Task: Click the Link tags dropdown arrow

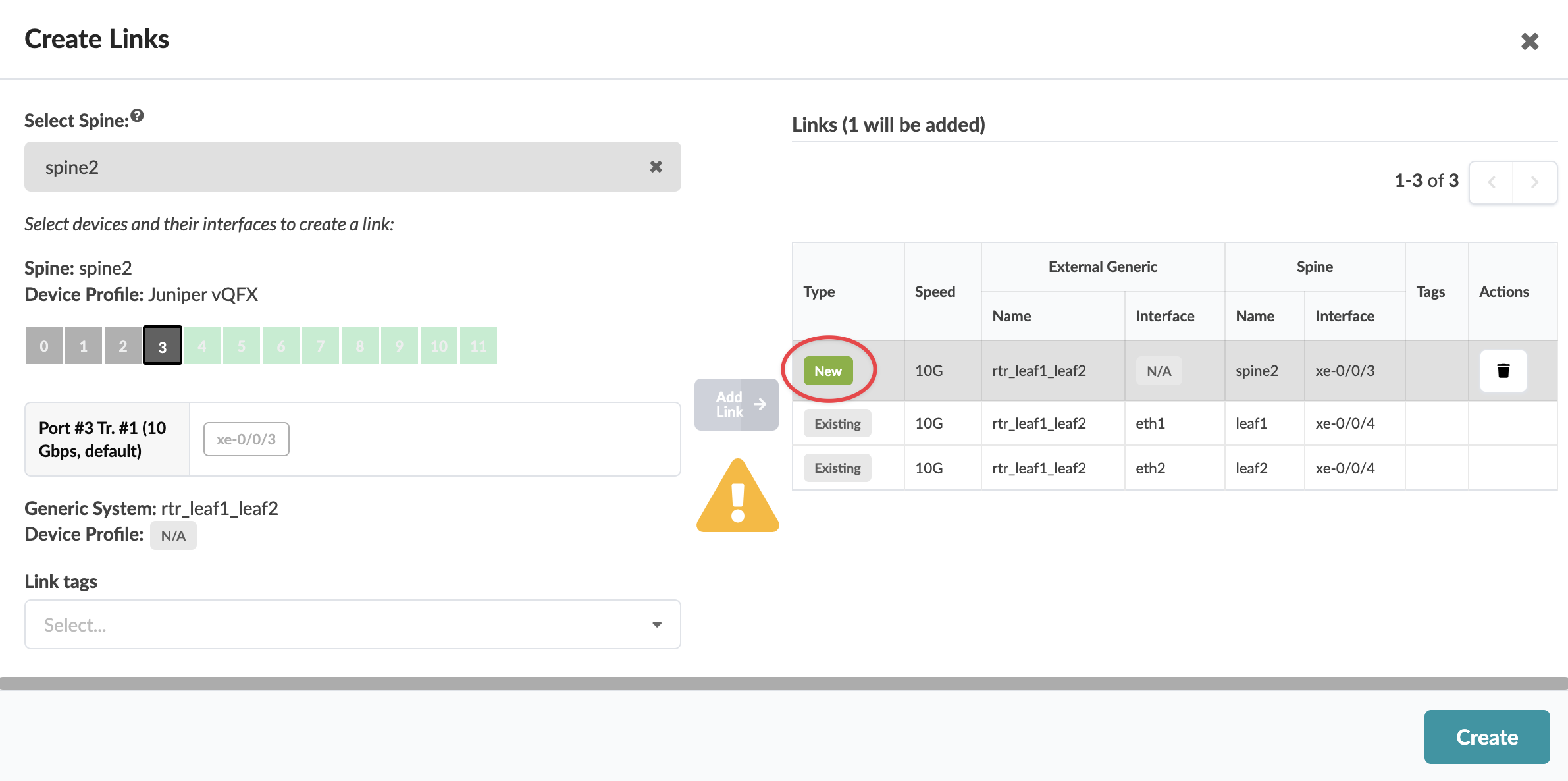Action: [x=656, y=624]
